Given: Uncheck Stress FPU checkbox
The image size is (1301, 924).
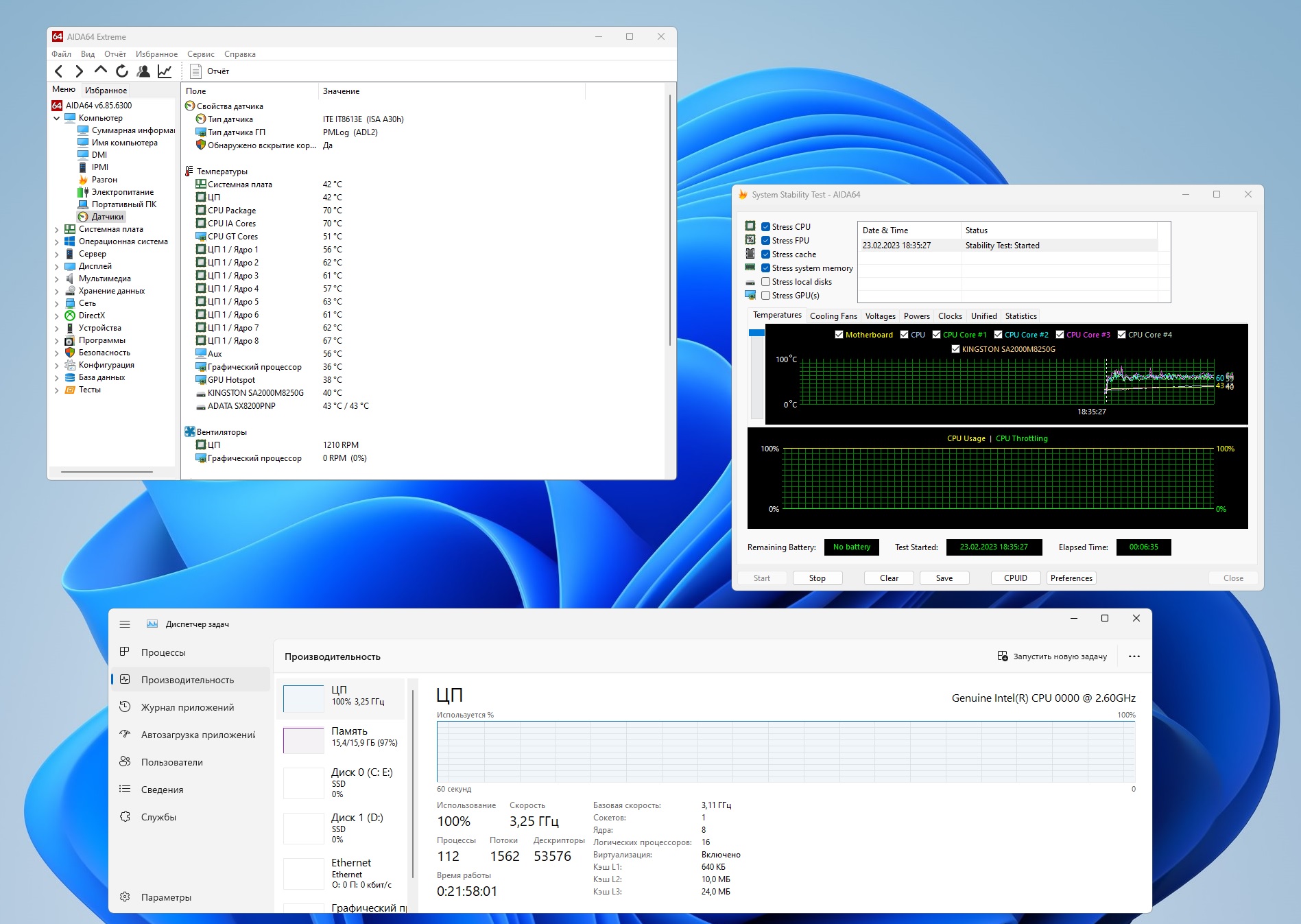Looking at the screenshot, I should click(765, 241).
